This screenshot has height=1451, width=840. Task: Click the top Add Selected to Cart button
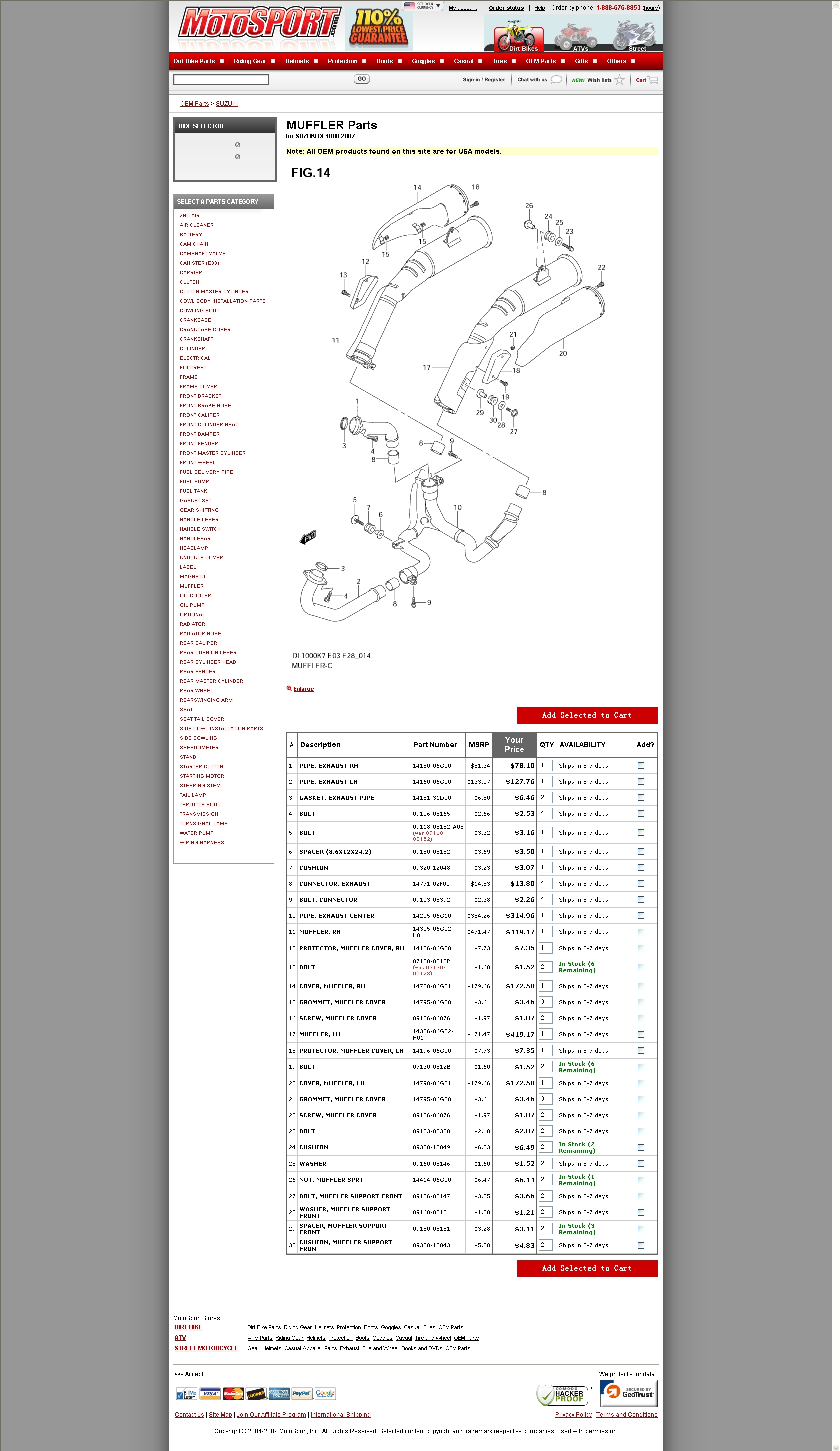click(587, 715)
